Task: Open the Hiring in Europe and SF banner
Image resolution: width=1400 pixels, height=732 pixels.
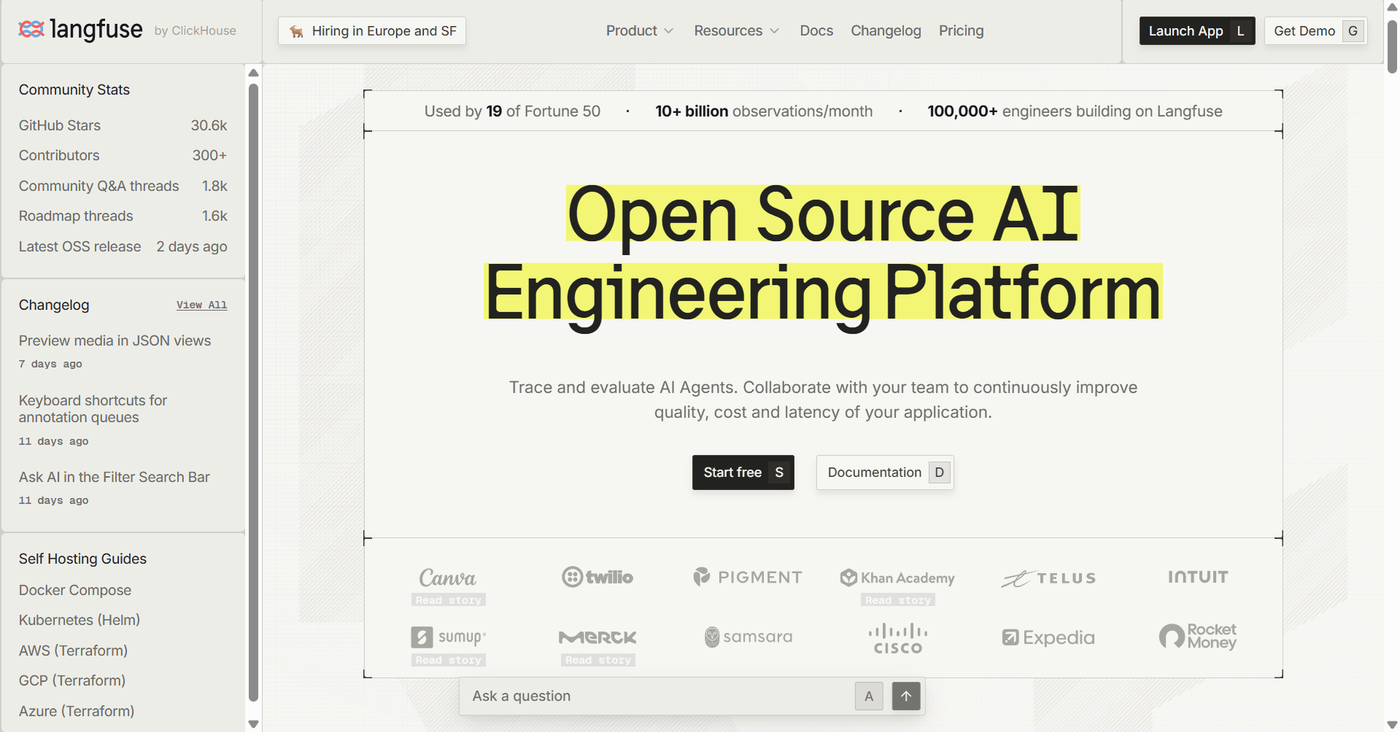Action: (x=372, y=31)
